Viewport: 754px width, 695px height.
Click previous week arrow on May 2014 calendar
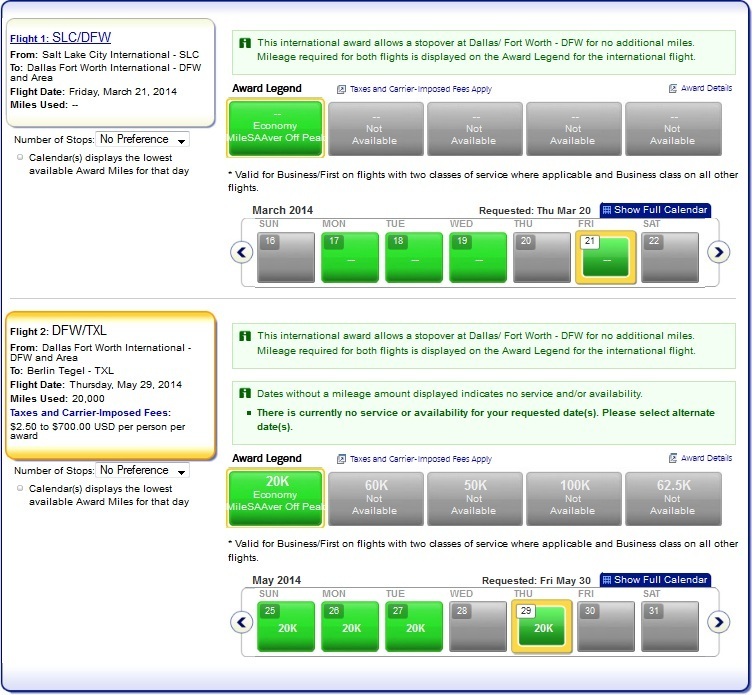(x=241, y=622)
